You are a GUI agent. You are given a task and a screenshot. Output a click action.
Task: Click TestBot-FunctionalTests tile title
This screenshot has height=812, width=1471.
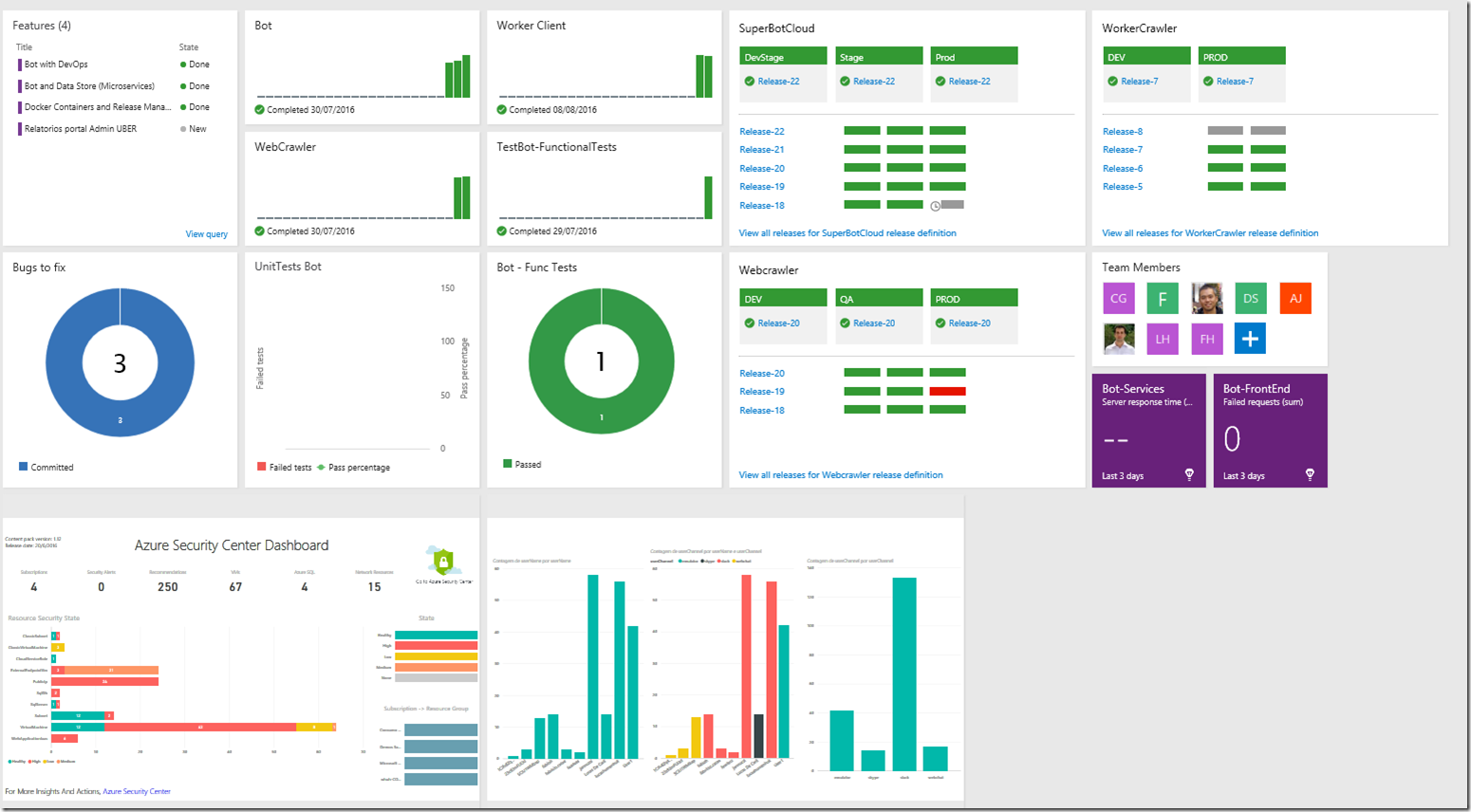tap(556, 147)
